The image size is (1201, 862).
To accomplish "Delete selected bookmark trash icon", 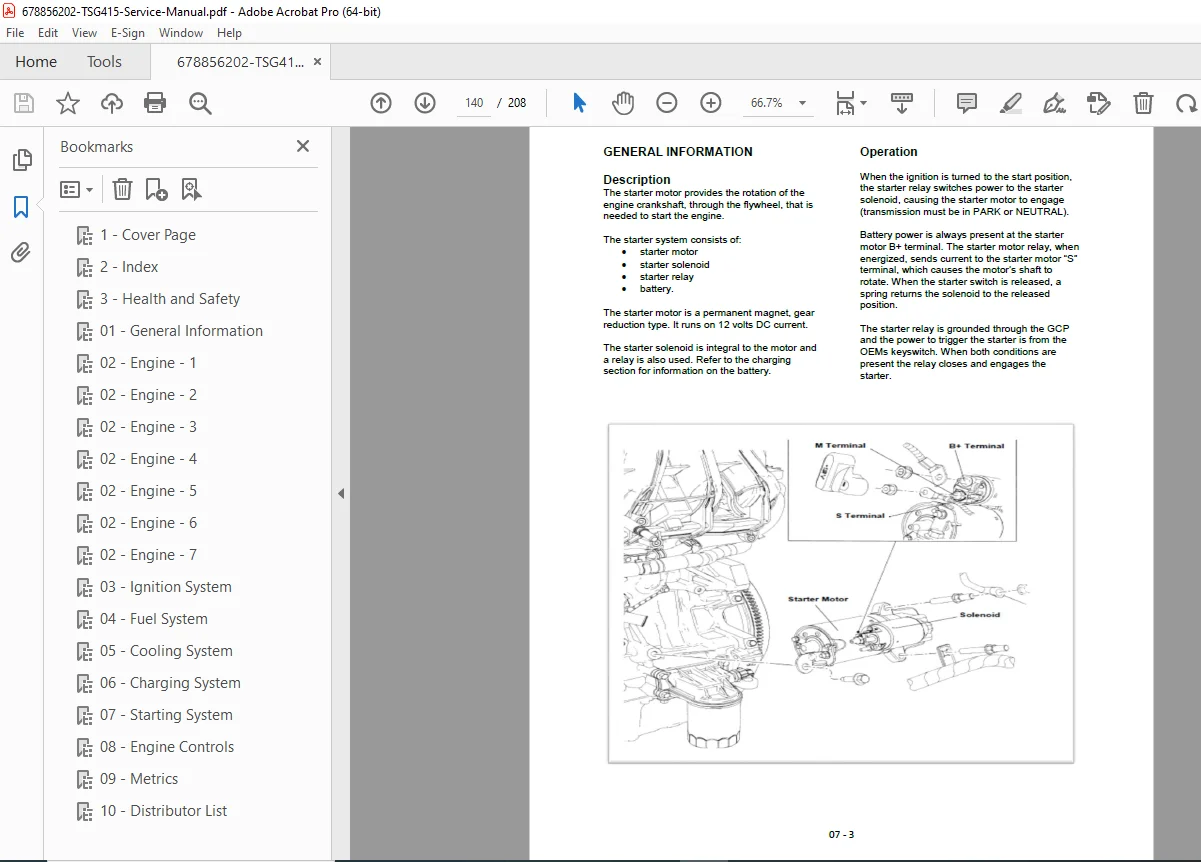I will click(x=122, y=189).
